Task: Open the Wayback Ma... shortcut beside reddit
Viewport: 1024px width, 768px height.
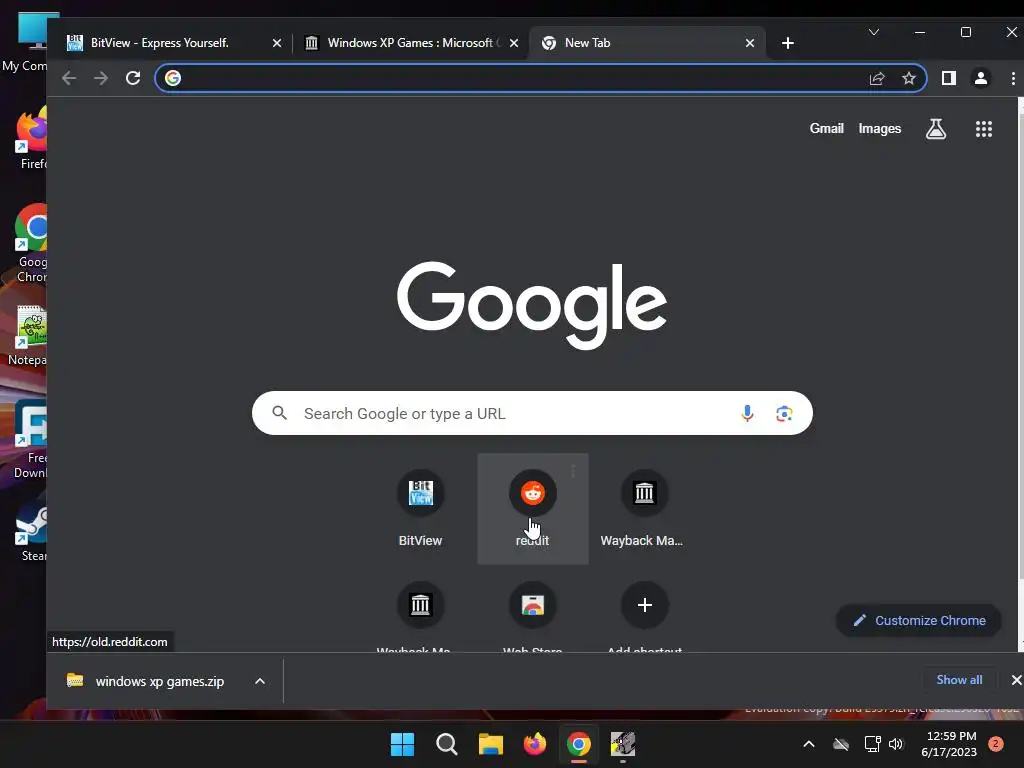Action: tap(644, 509)
